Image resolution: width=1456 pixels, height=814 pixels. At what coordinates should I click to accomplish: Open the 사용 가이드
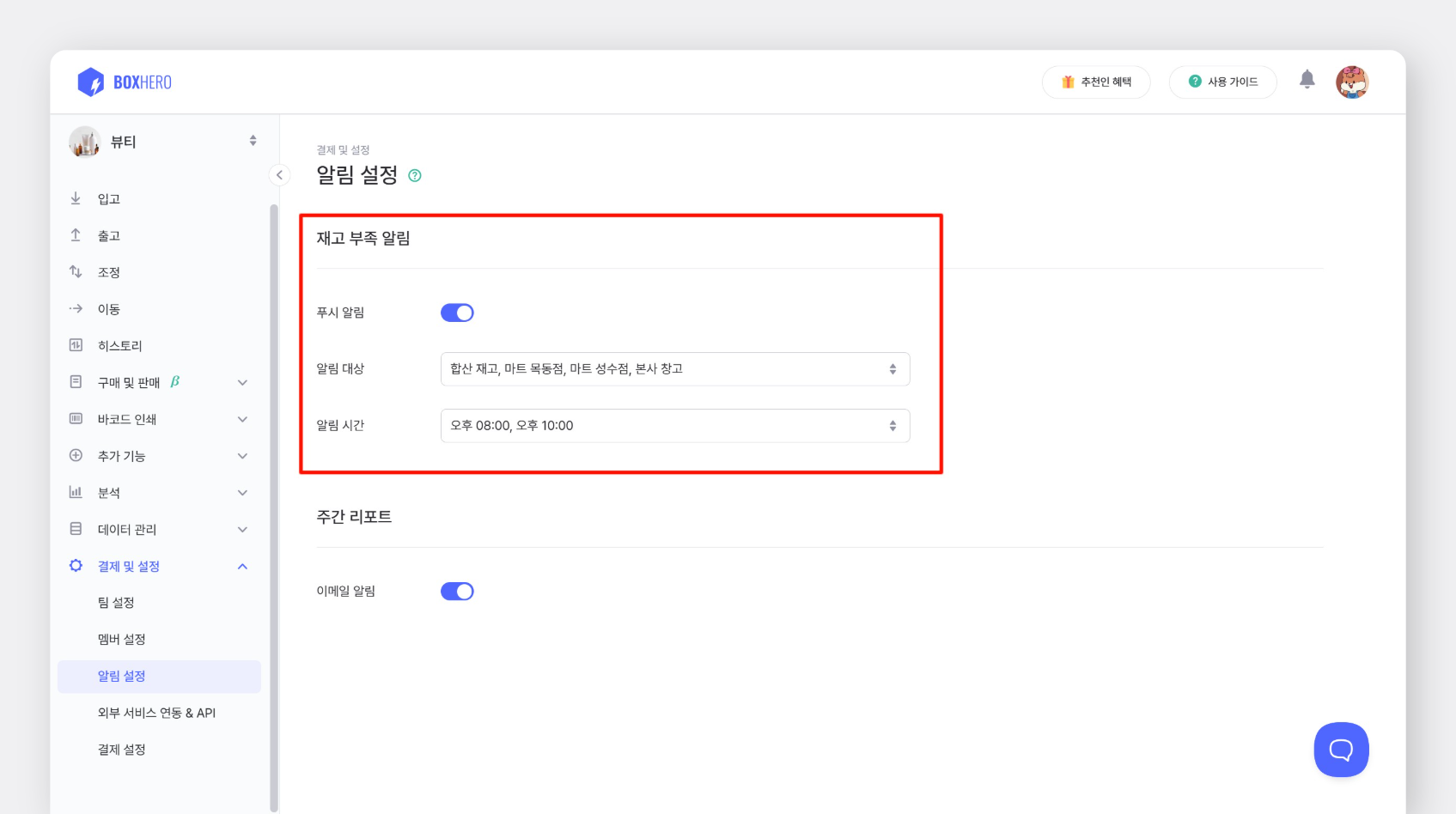tap(1222, 82)
